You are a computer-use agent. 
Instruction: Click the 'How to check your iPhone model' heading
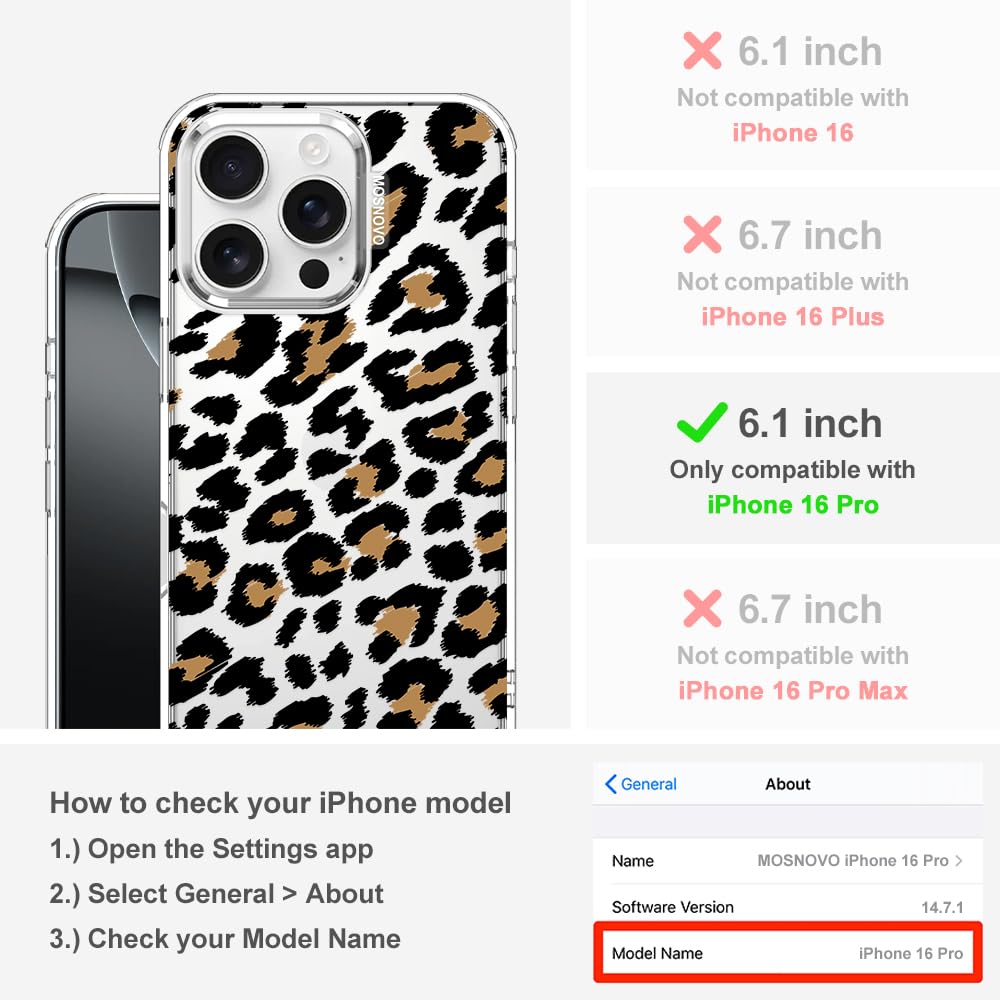281,802
